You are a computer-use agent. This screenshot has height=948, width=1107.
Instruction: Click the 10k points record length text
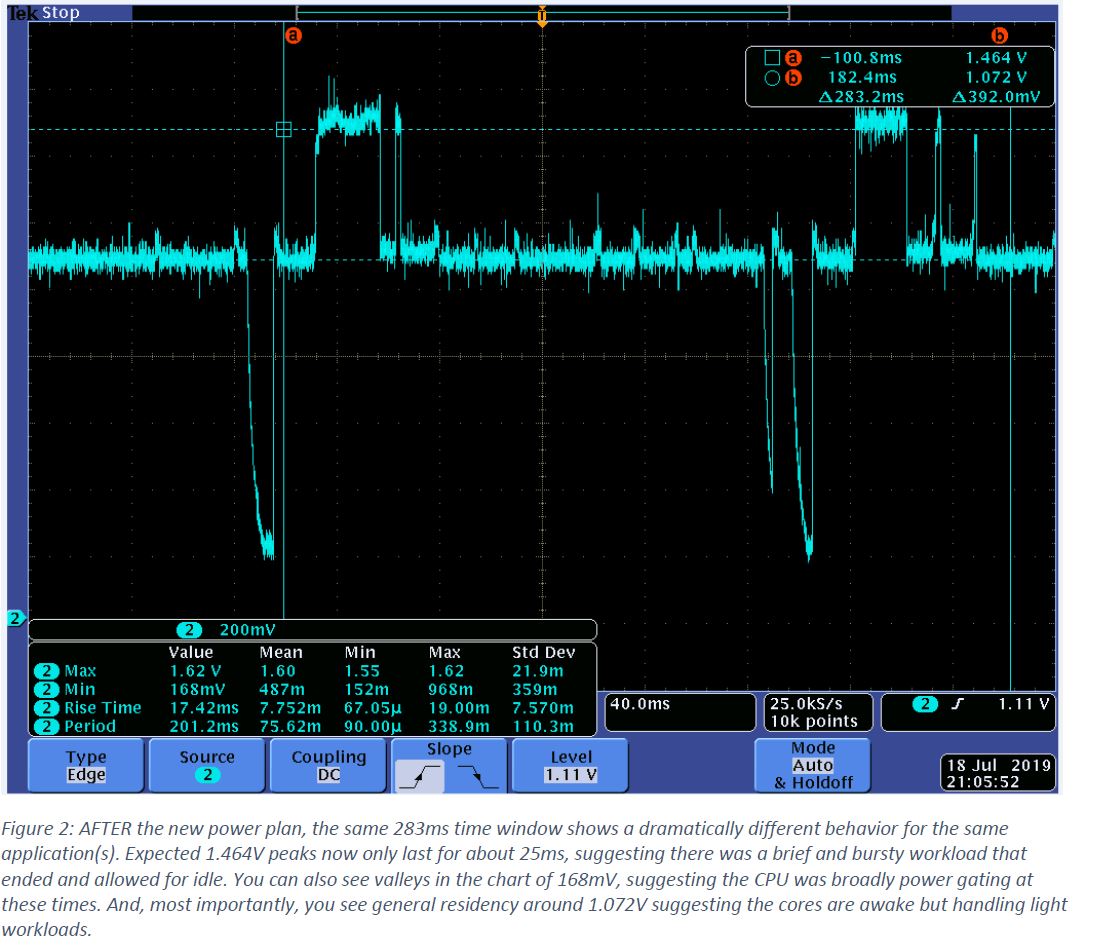click(813, 721)
